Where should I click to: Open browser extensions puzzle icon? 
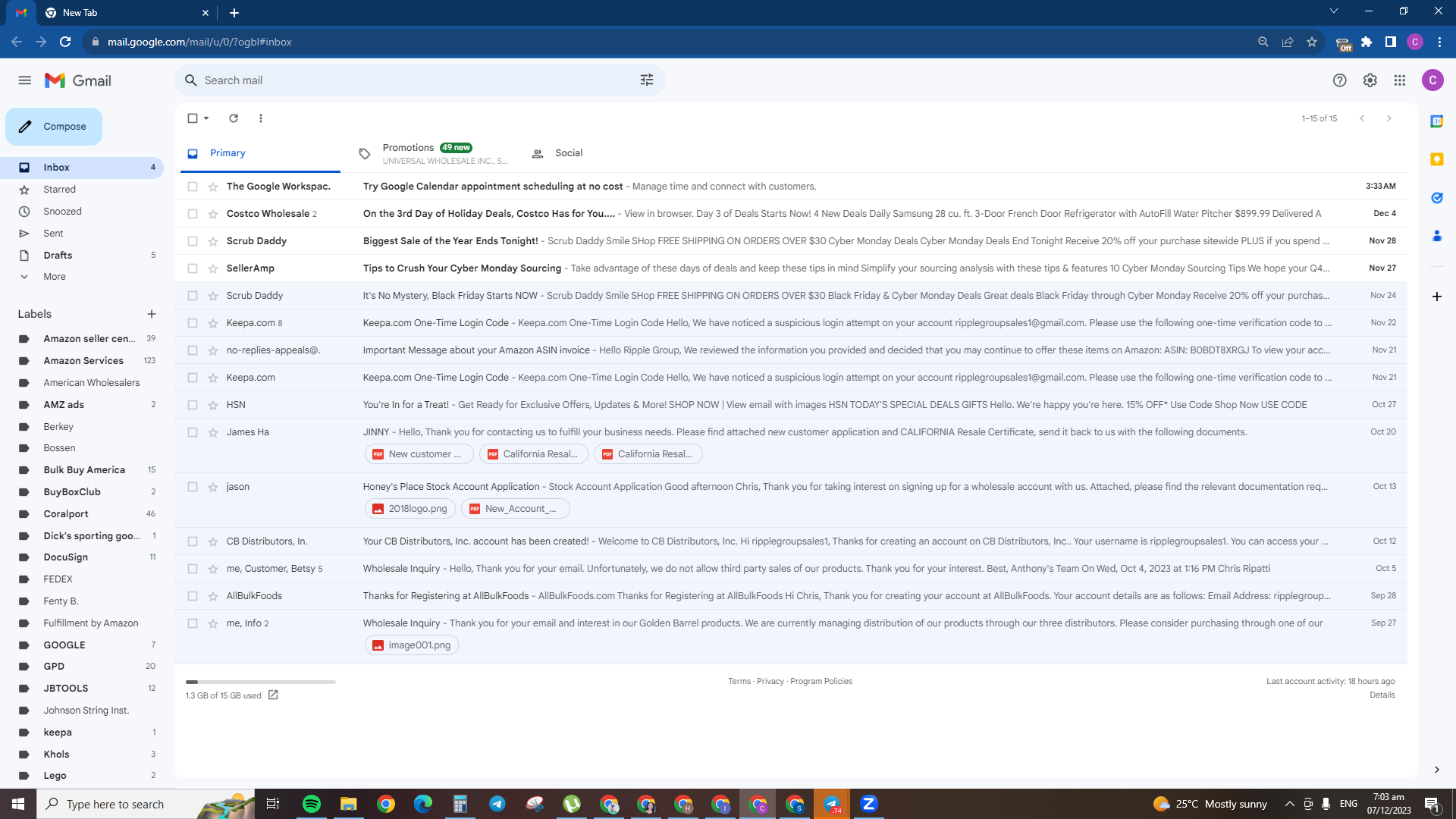(x=1367, y=42)
